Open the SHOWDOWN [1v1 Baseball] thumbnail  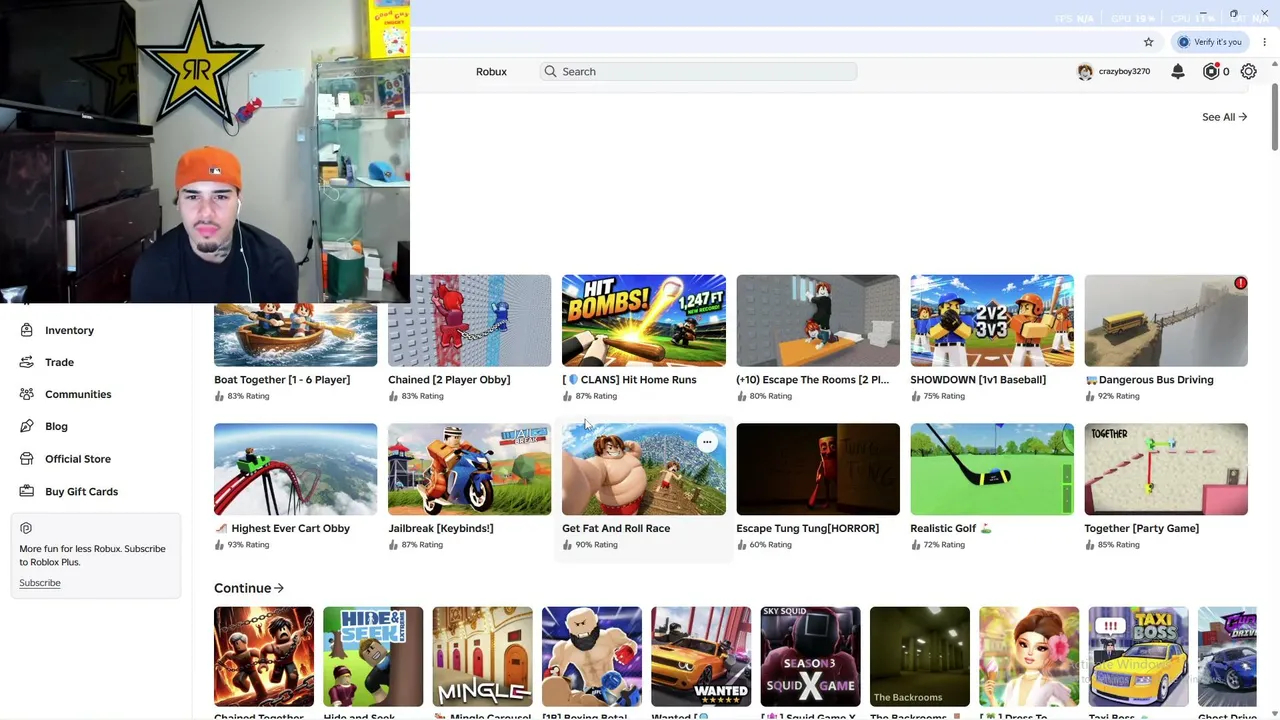[x=992, y=321]
